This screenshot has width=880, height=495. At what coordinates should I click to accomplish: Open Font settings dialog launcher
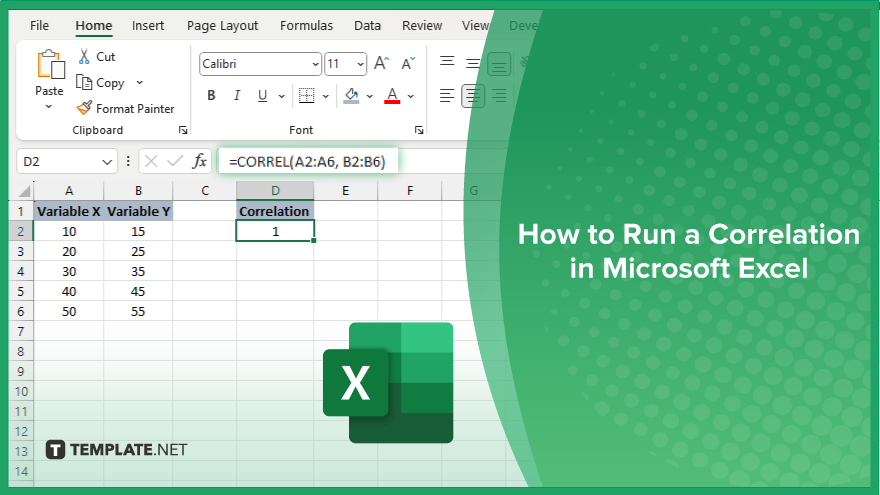(x=419, y=130)
